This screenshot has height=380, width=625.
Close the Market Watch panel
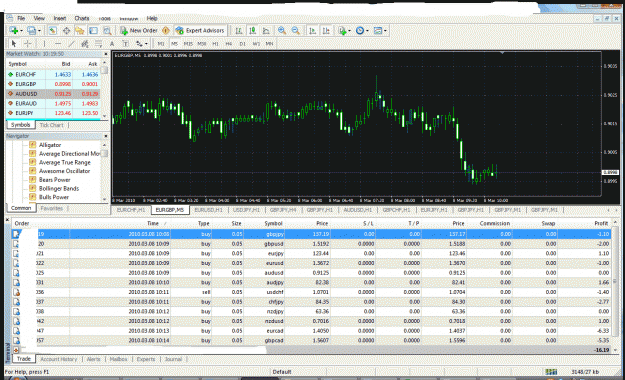tap(106, 54)
